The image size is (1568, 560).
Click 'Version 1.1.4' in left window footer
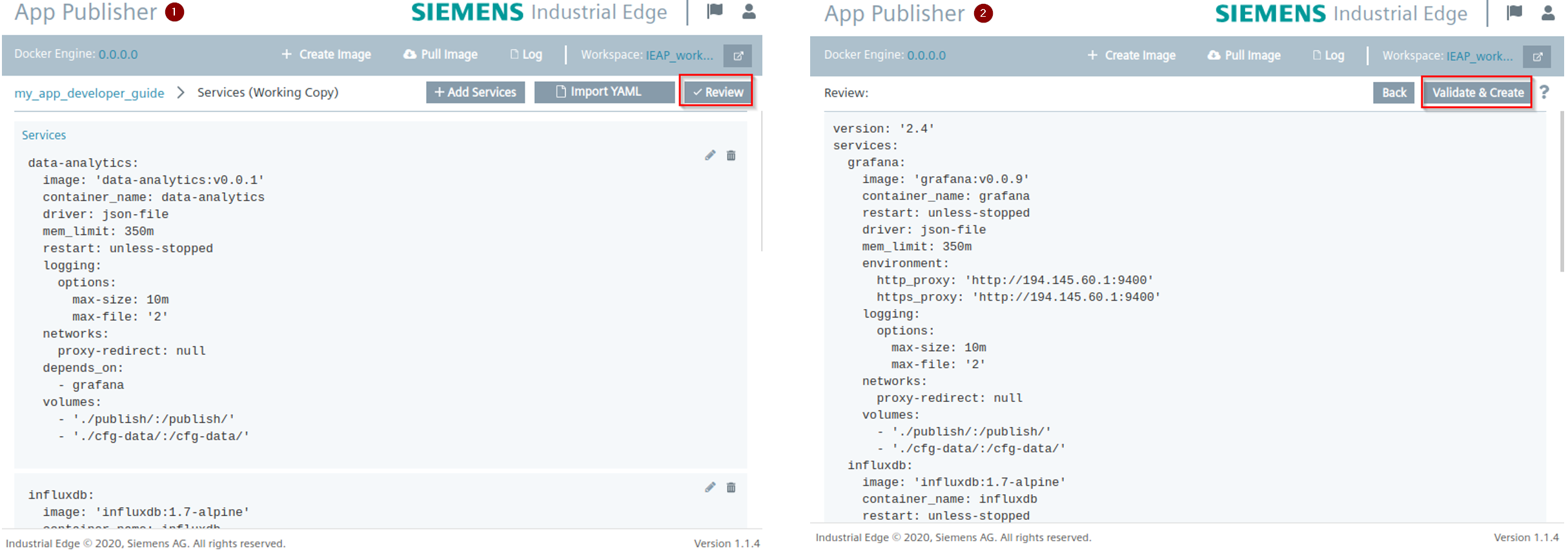[727, 543]
